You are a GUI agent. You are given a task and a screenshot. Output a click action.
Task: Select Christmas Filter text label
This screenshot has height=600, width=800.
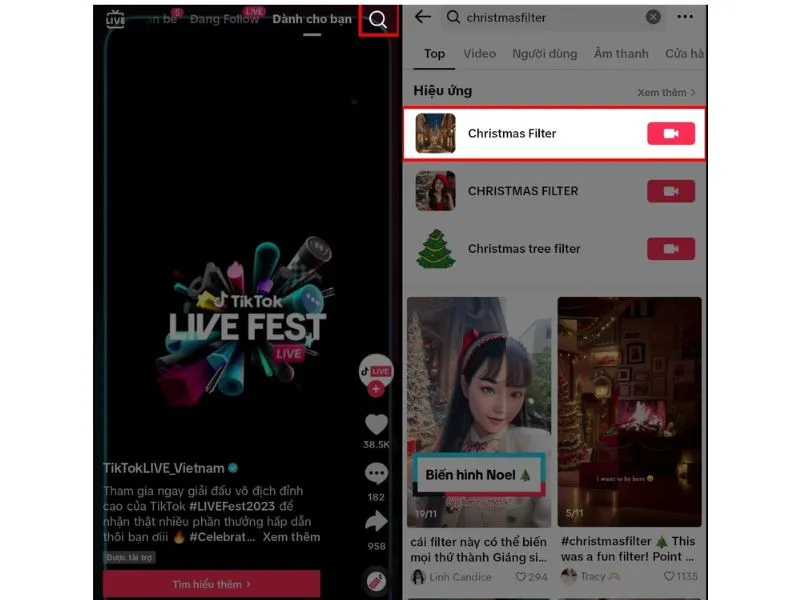click(x=512, y=134)
